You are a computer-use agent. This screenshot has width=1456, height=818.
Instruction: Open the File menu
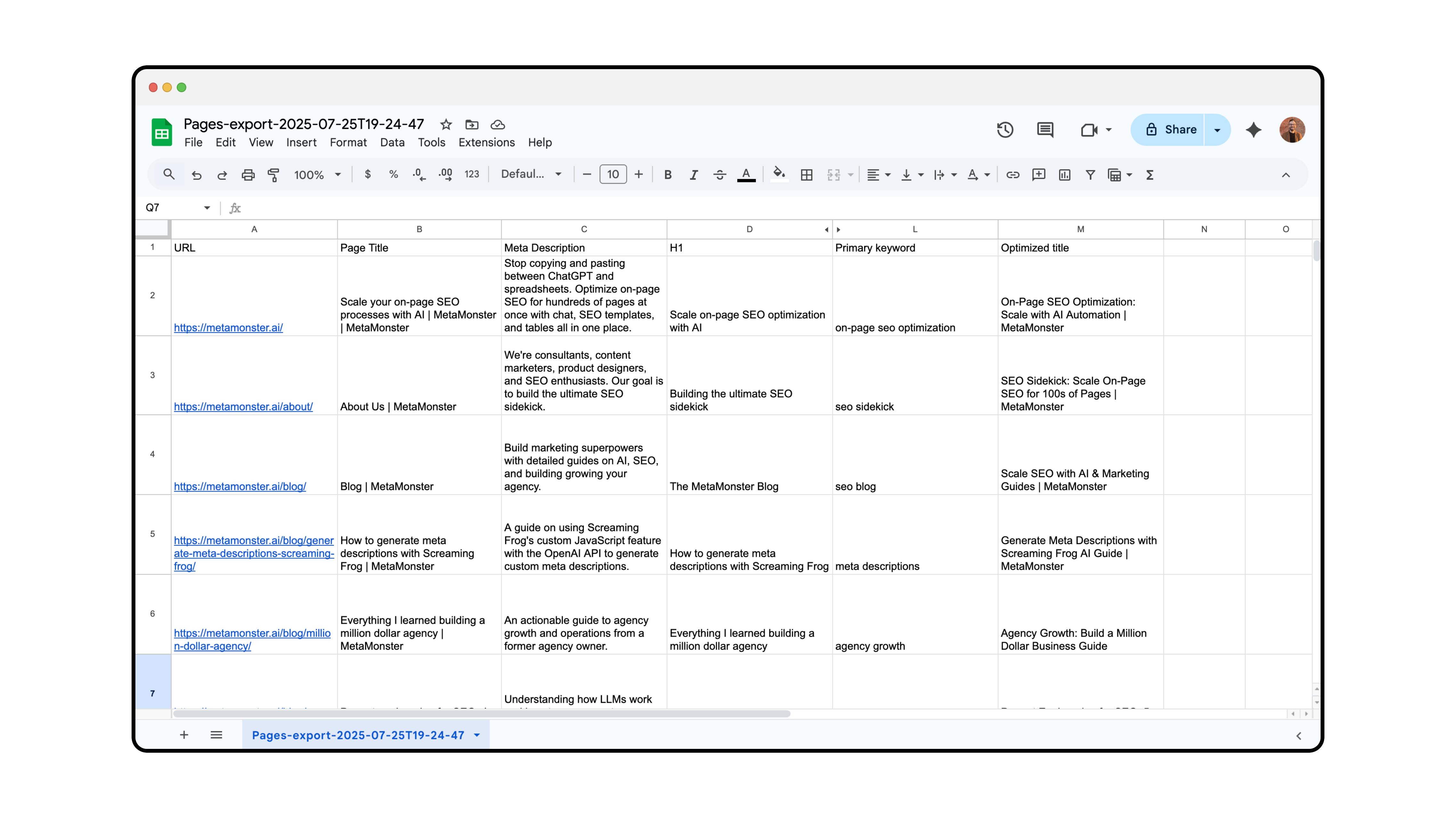193,142
